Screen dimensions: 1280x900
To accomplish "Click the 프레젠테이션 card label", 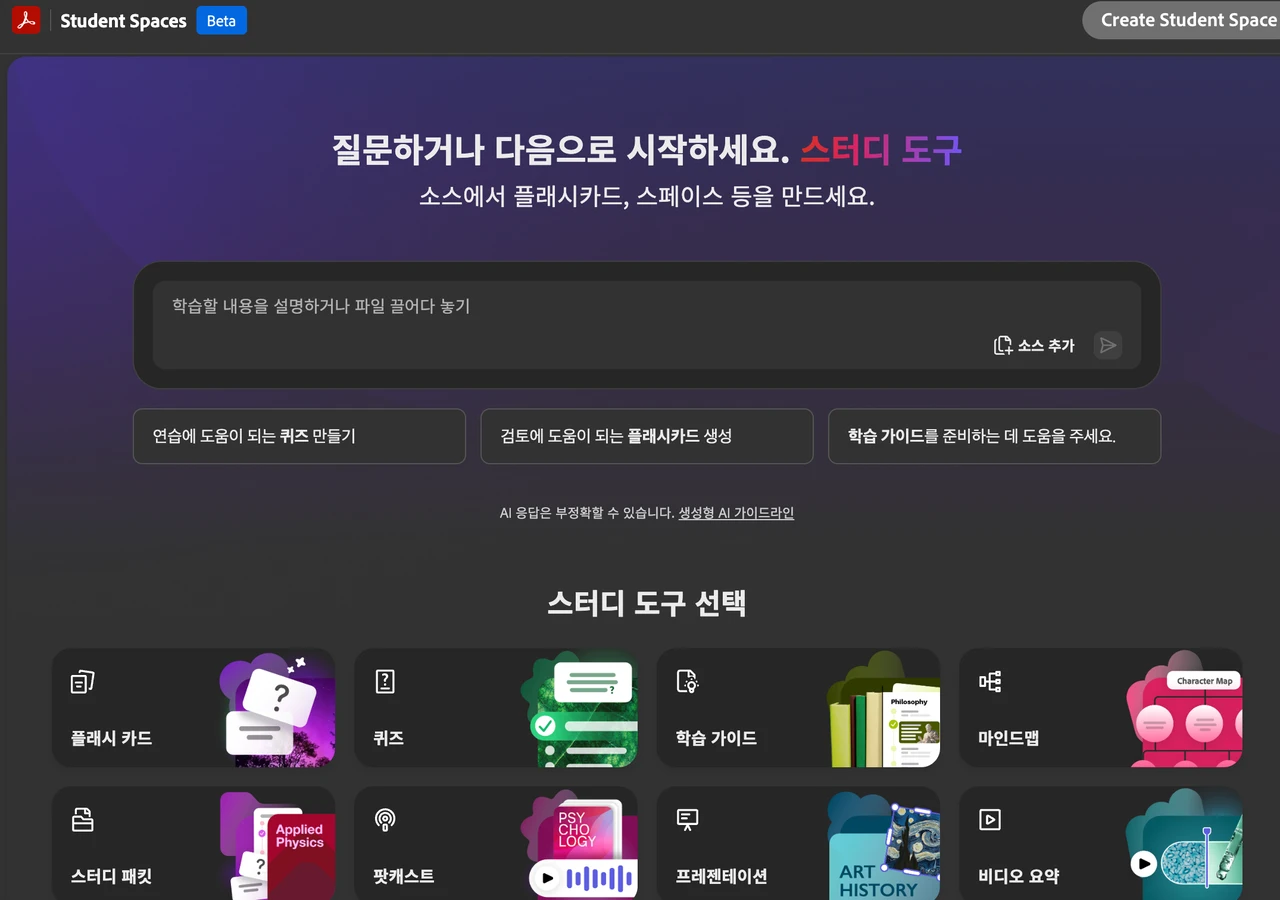I will [721, 876].
